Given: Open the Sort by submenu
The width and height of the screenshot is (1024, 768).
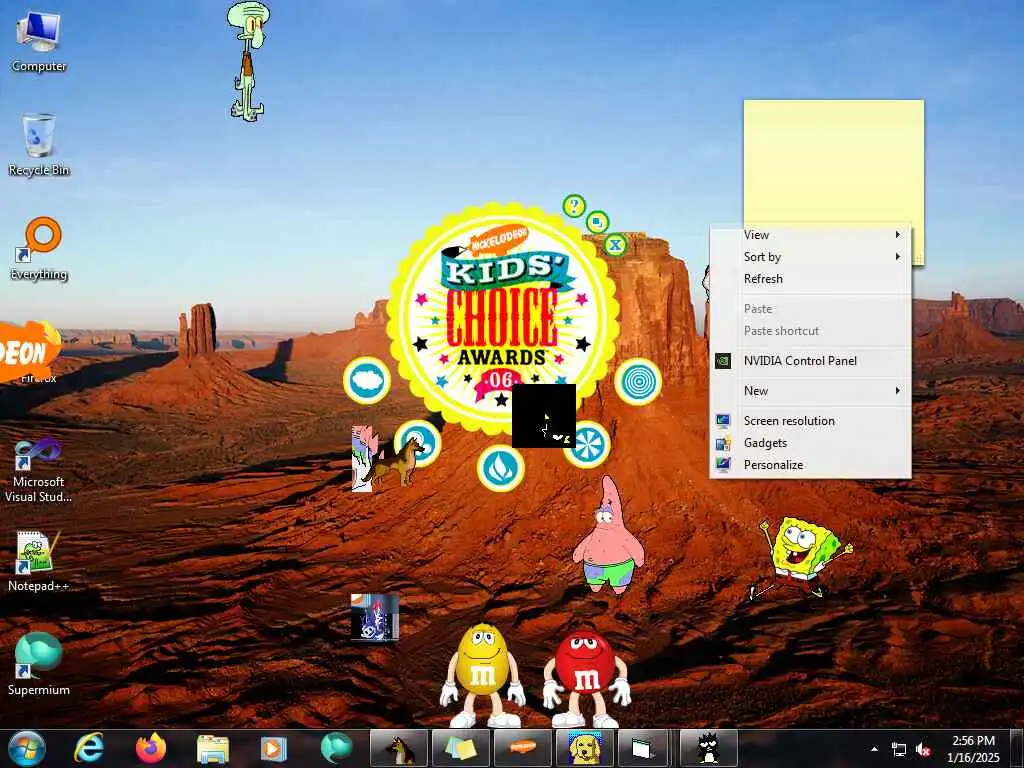Looking at the screenshot, I should pyautogui.click(x=810, y=257).
